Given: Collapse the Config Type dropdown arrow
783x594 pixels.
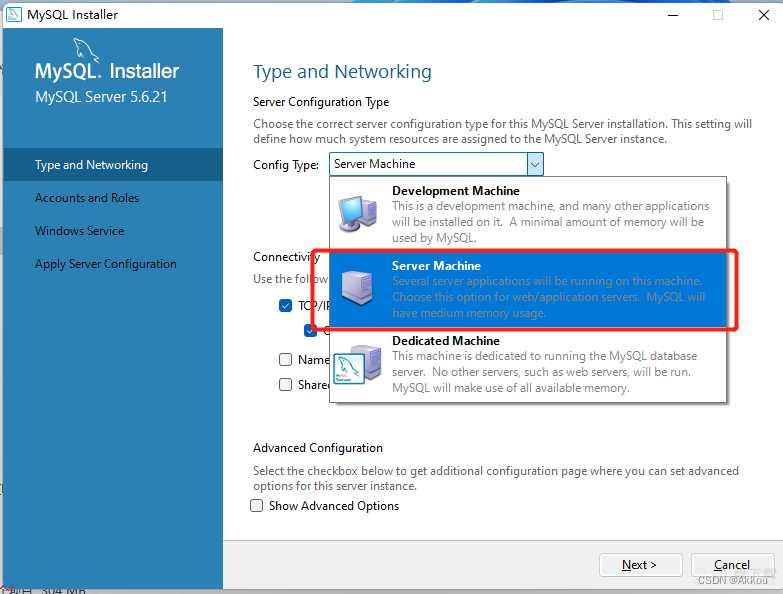Looking at the screenshot, I should point(535,164).
